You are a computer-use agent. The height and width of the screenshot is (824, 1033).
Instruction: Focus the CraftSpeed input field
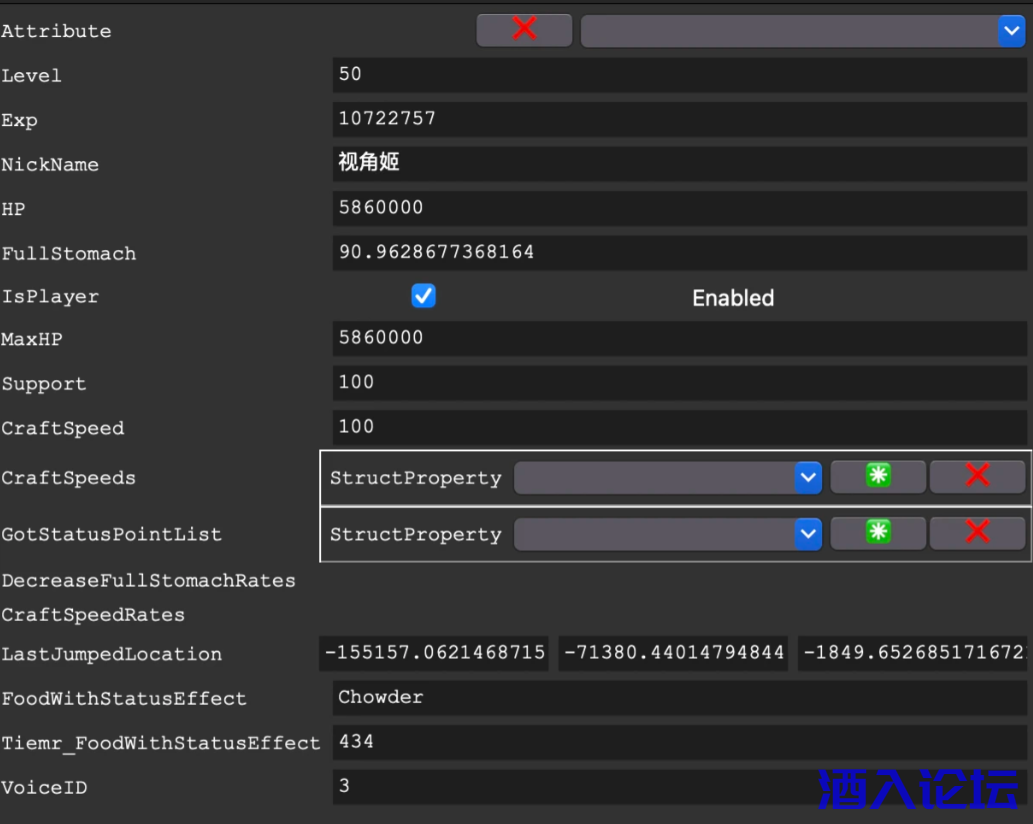679,427
